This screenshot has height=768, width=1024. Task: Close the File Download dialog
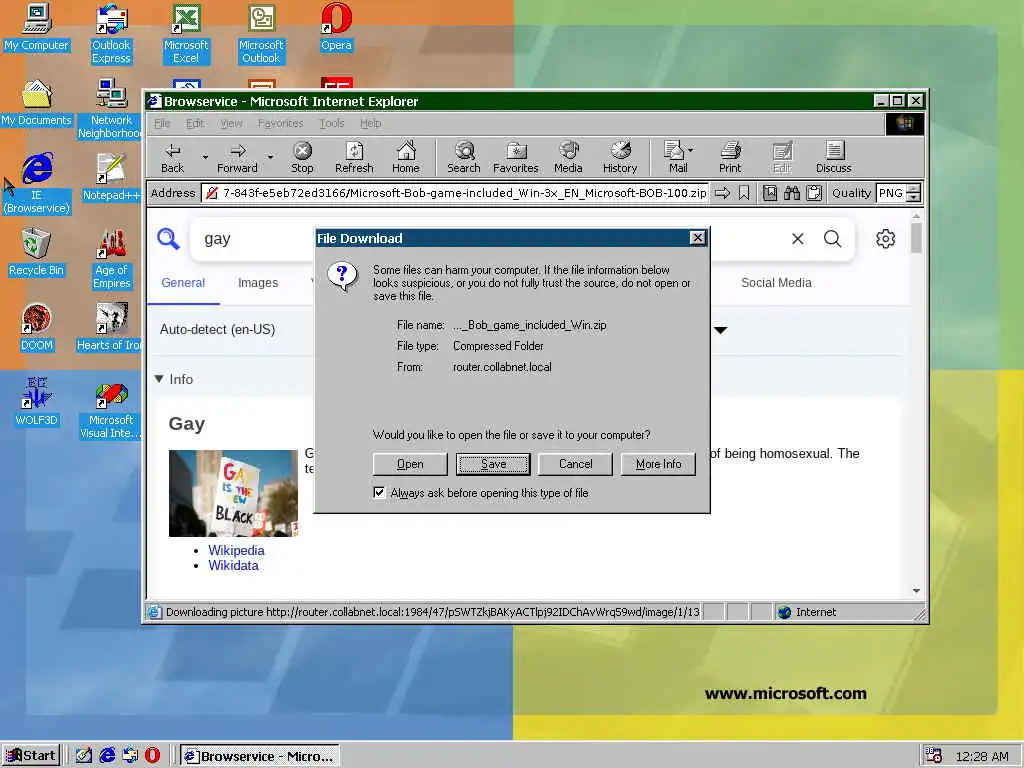[x=697, y=238]
